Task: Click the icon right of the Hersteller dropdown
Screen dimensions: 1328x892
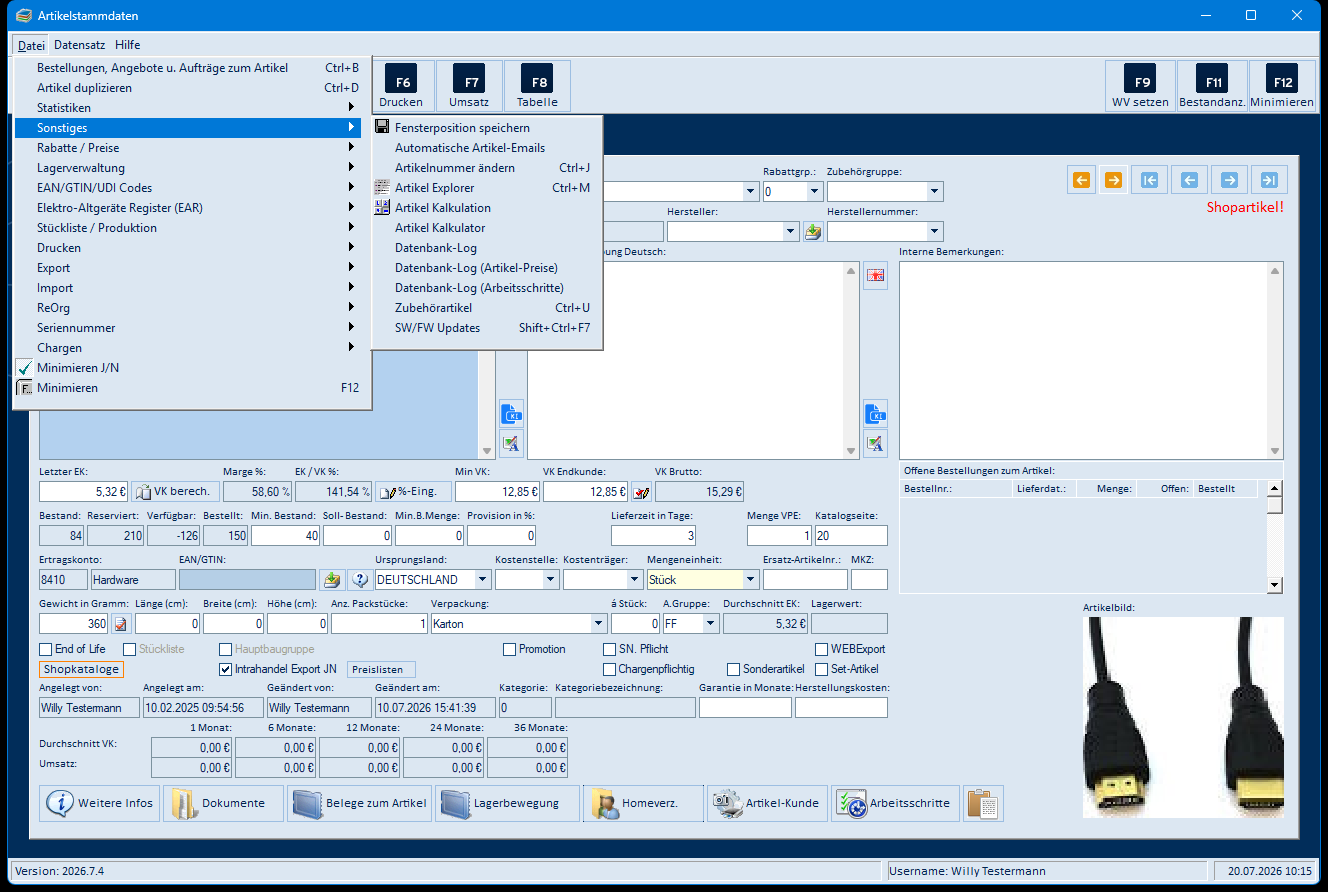Action: tap(813, 231)
